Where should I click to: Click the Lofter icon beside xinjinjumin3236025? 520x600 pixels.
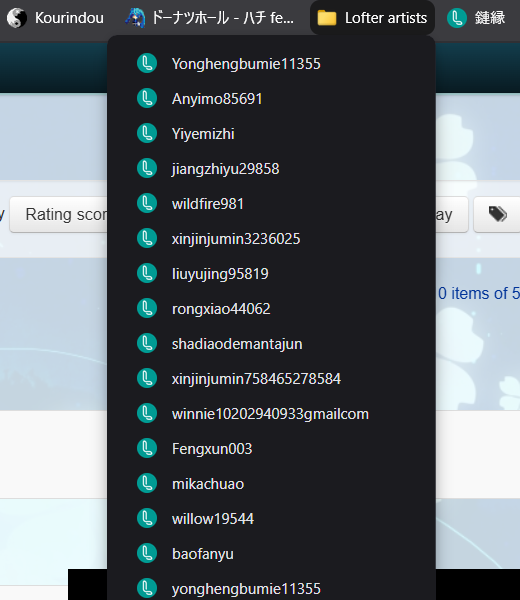[147, 238]
